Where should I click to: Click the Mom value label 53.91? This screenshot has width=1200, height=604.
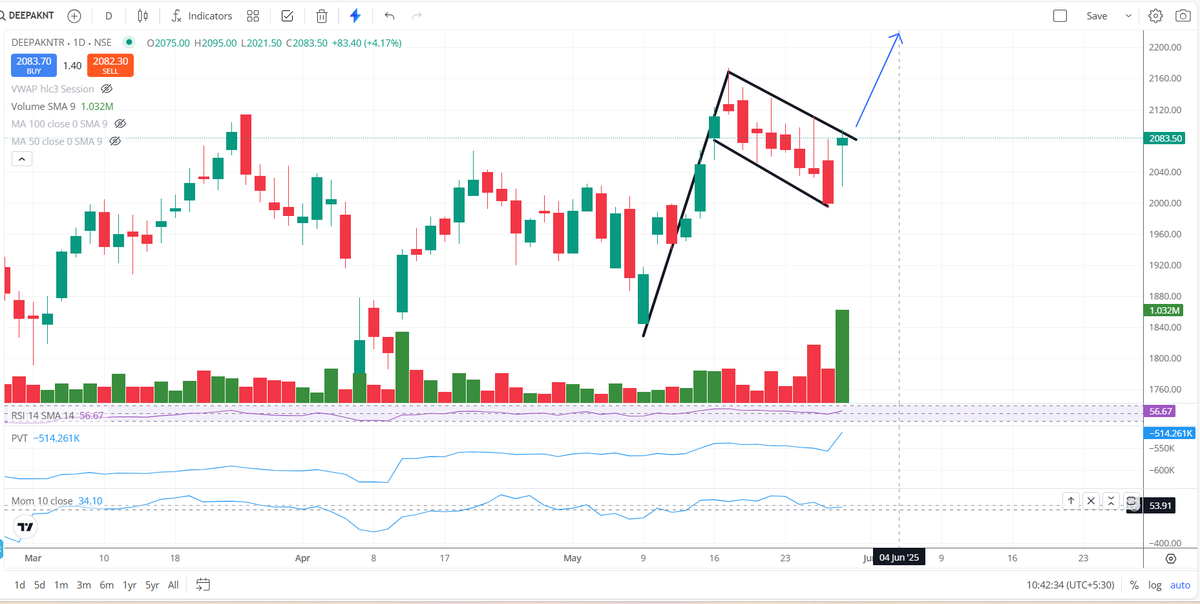pos(1161,506)
